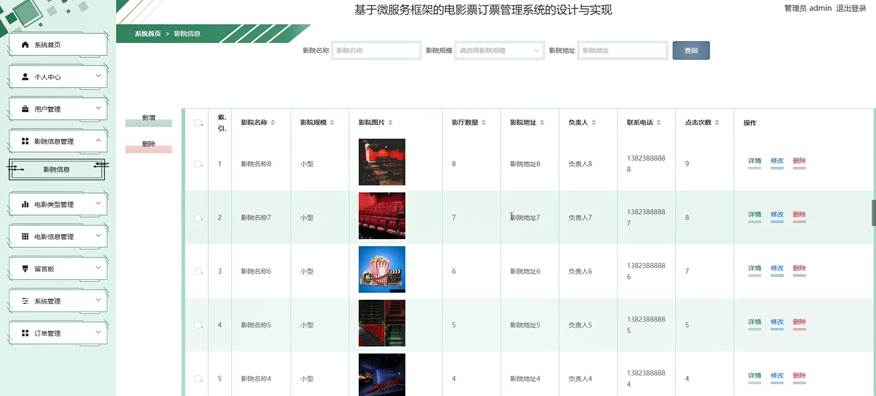Open the 系统首页 sidebar item
This screenshot has width=876, height=396.
pos(58,45)
